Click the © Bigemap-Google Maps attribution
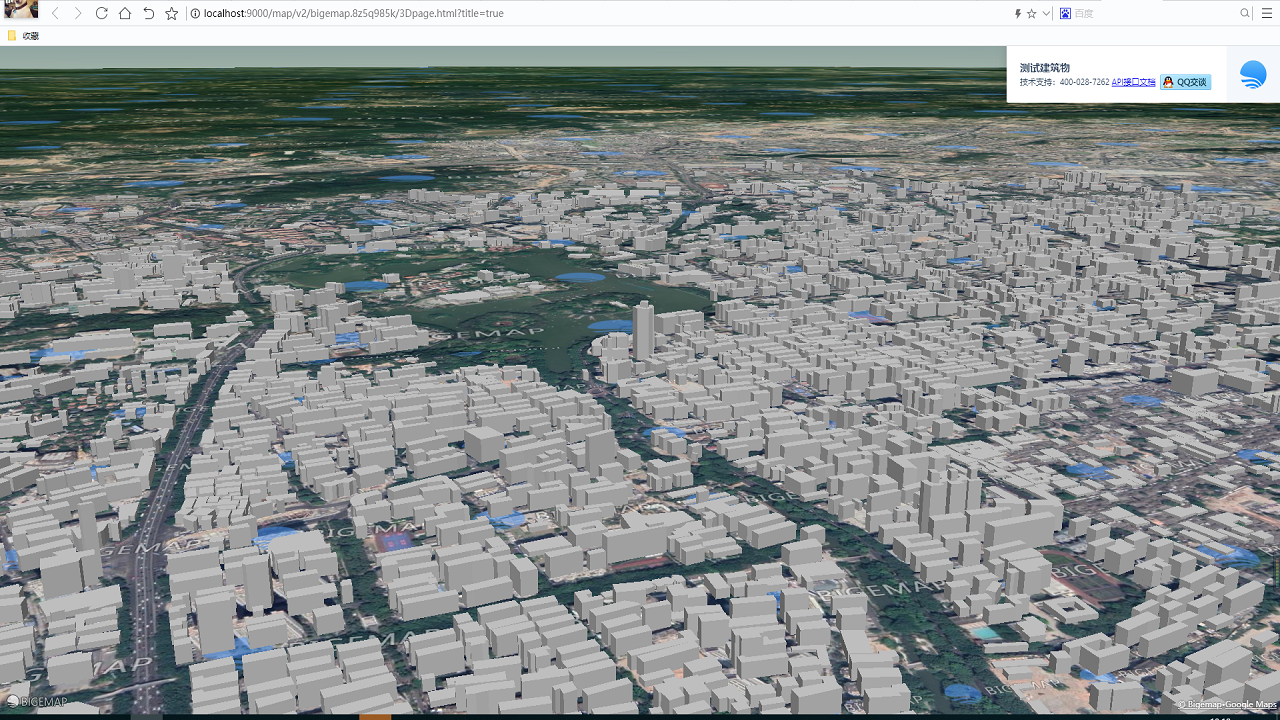The image size is (1280, 720). point(1227,705)
